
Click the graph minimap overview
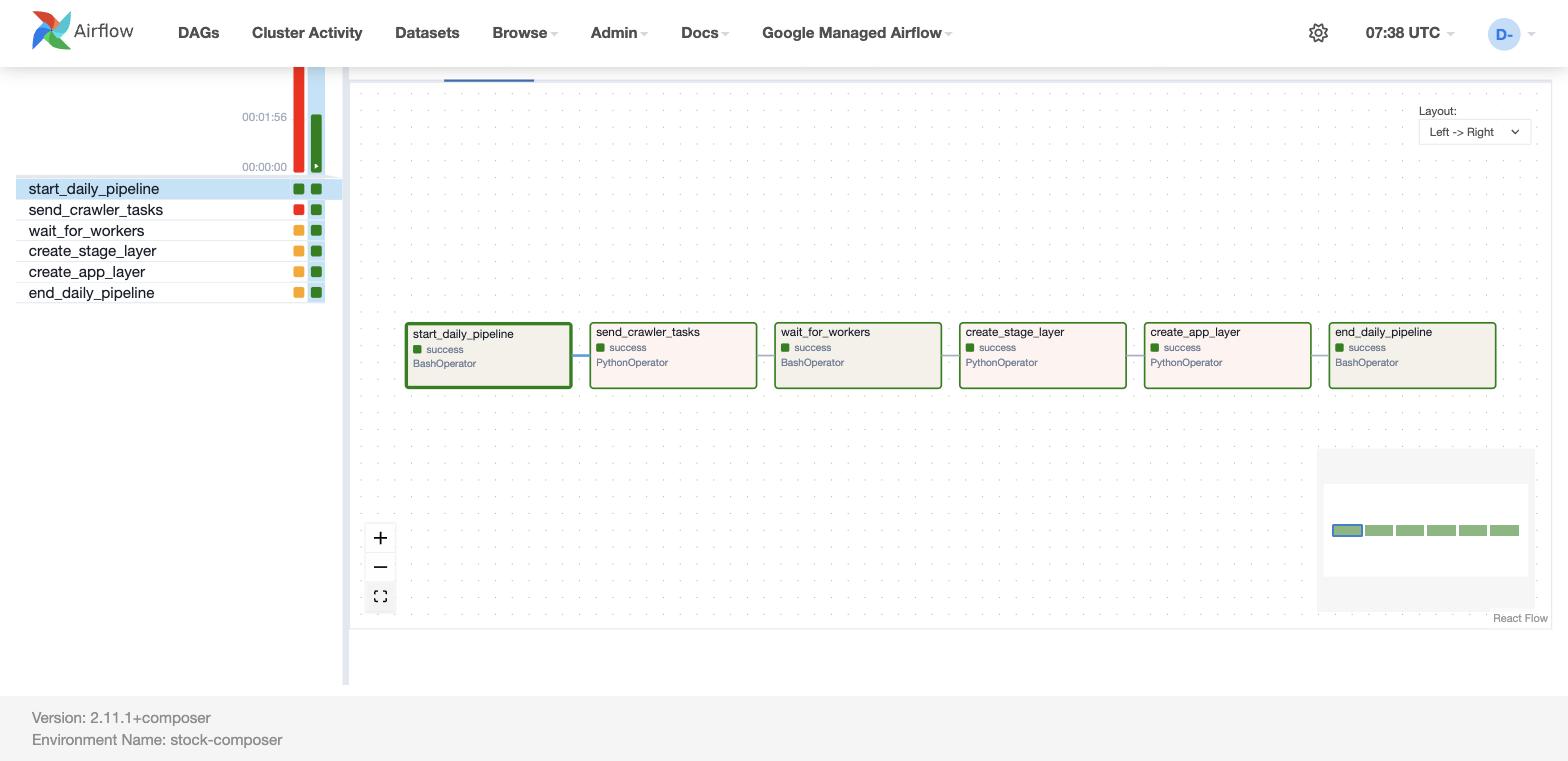1426,530
